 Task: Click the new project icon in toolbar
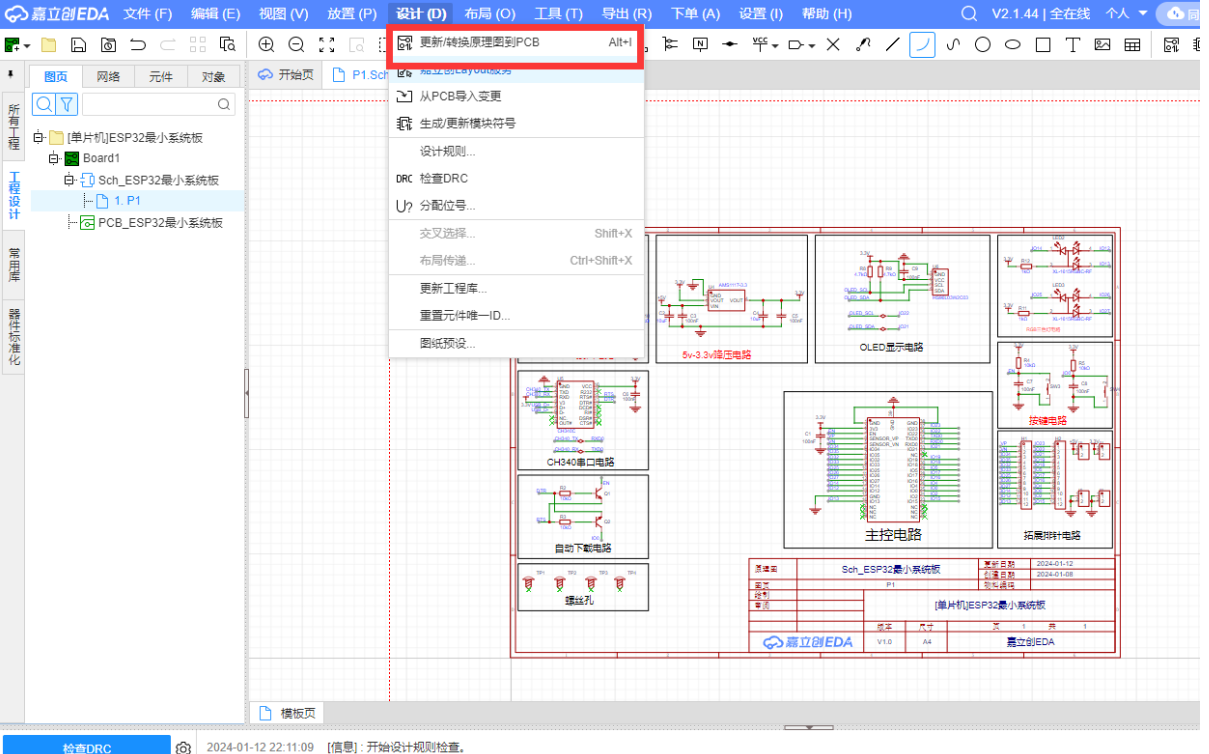tap(12, 45)
